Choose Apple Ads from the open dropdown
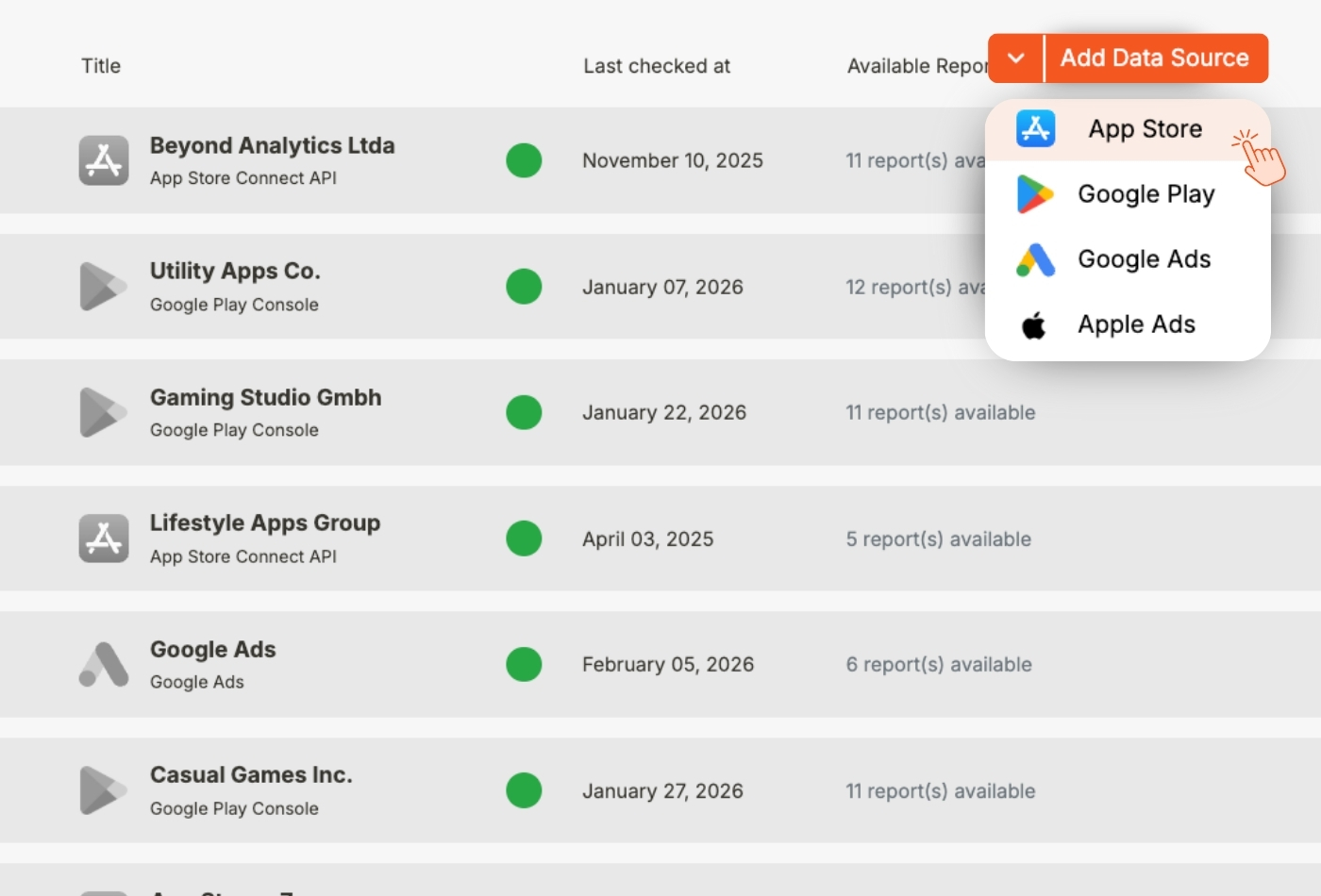The height and width of the screenshot is (896, 1321). (x=1136, y=324)
